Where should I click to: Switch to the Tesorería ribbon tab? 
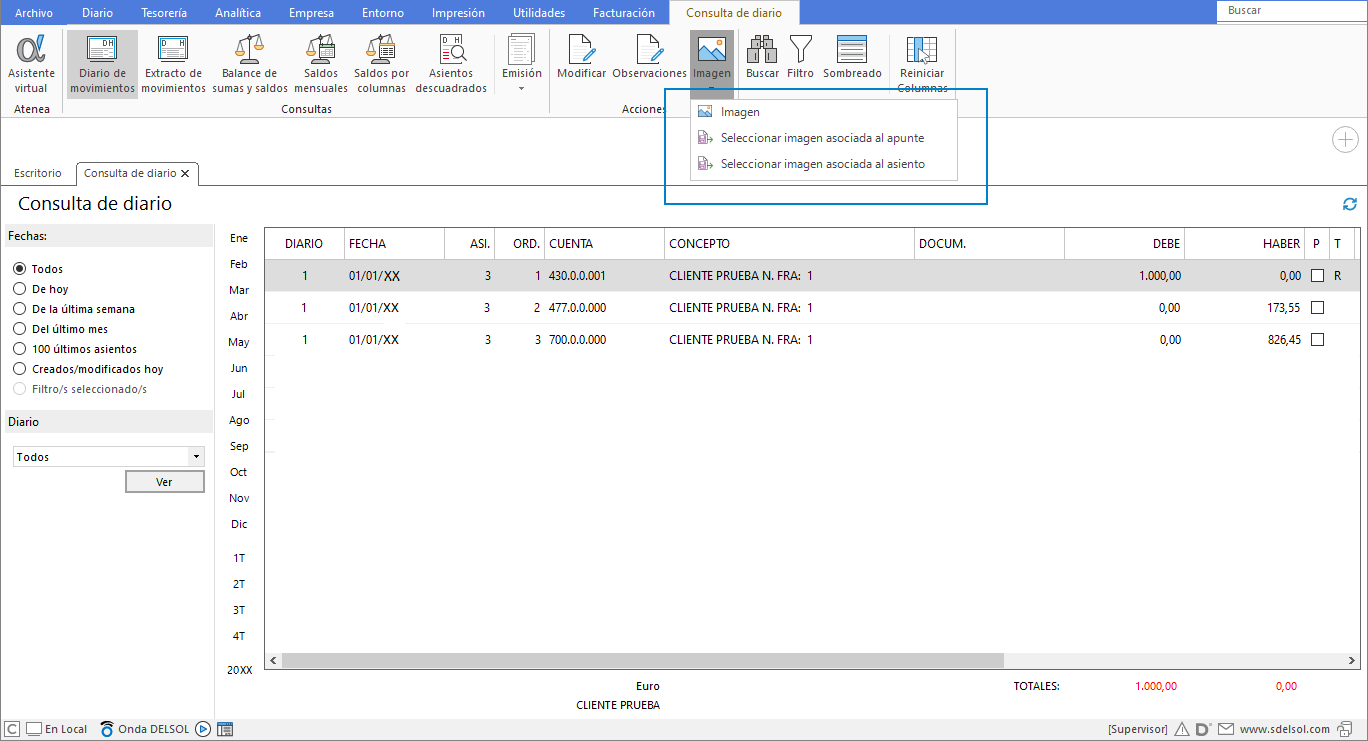(164, 13)
